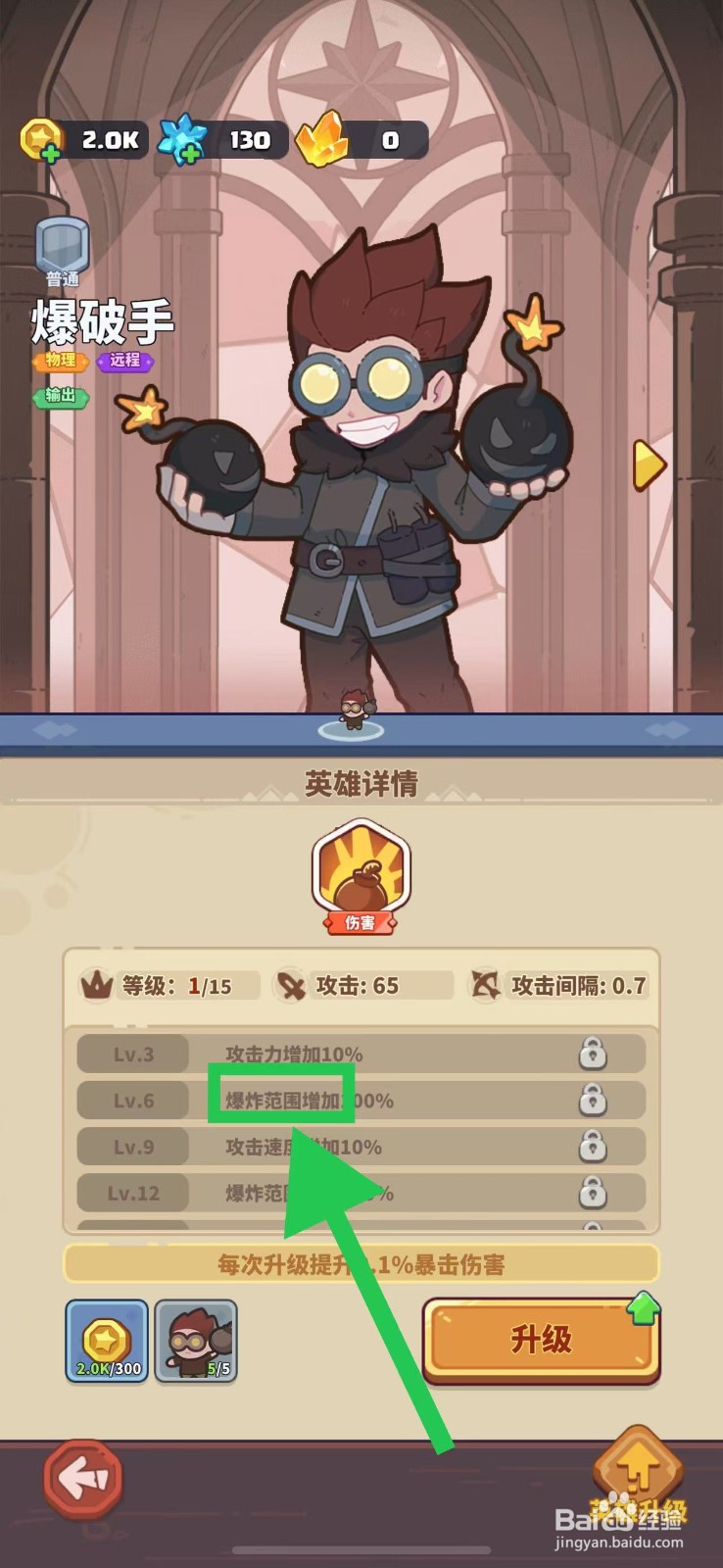This screenshot has height=1568, width=723.
Task: Tap the lock on Lv.6 skill
Action: pos(592,1100)
